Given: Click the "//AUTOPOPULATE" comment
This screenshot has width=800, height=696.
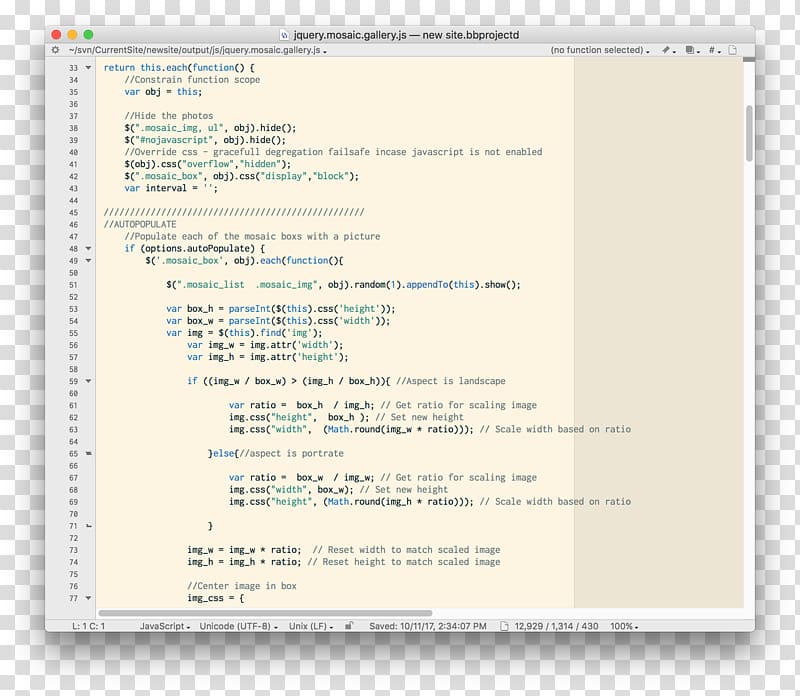Looking at the screenshot, I should tap(140, 225).
